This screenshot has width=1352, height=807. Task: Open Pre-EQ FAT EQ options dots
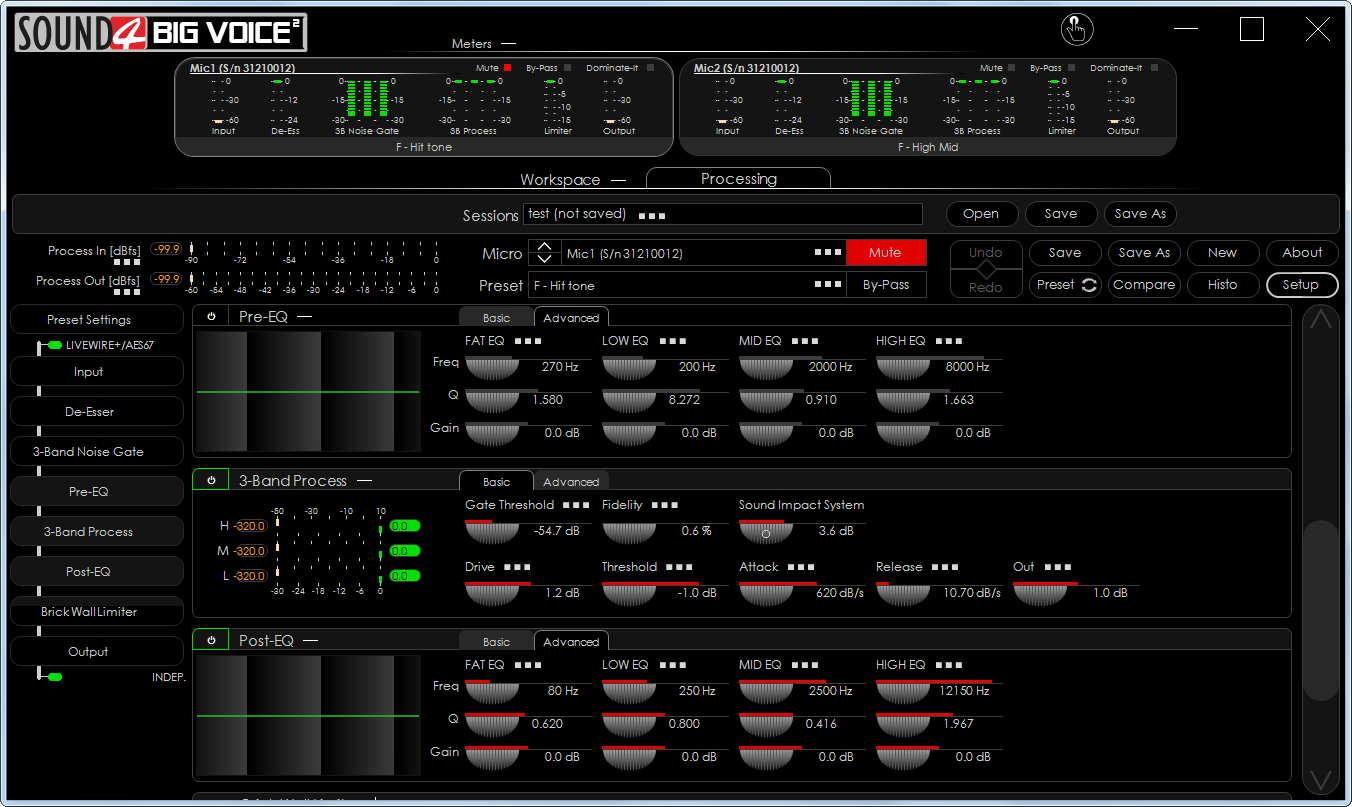pos(529,341)
